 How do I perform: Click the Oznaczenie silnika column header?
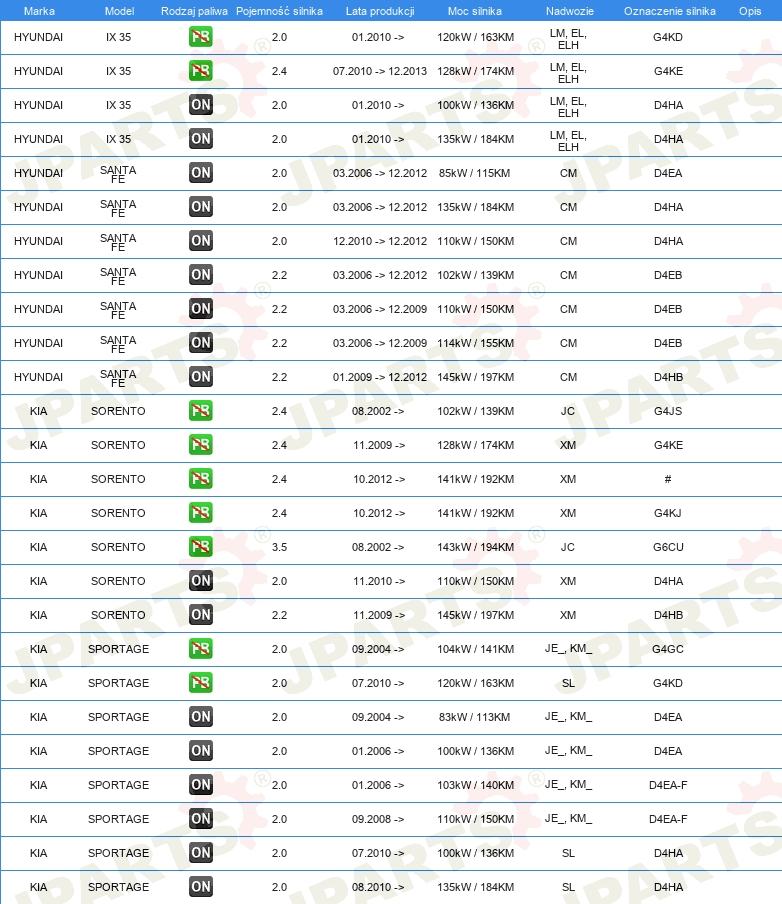coord(670,11)
